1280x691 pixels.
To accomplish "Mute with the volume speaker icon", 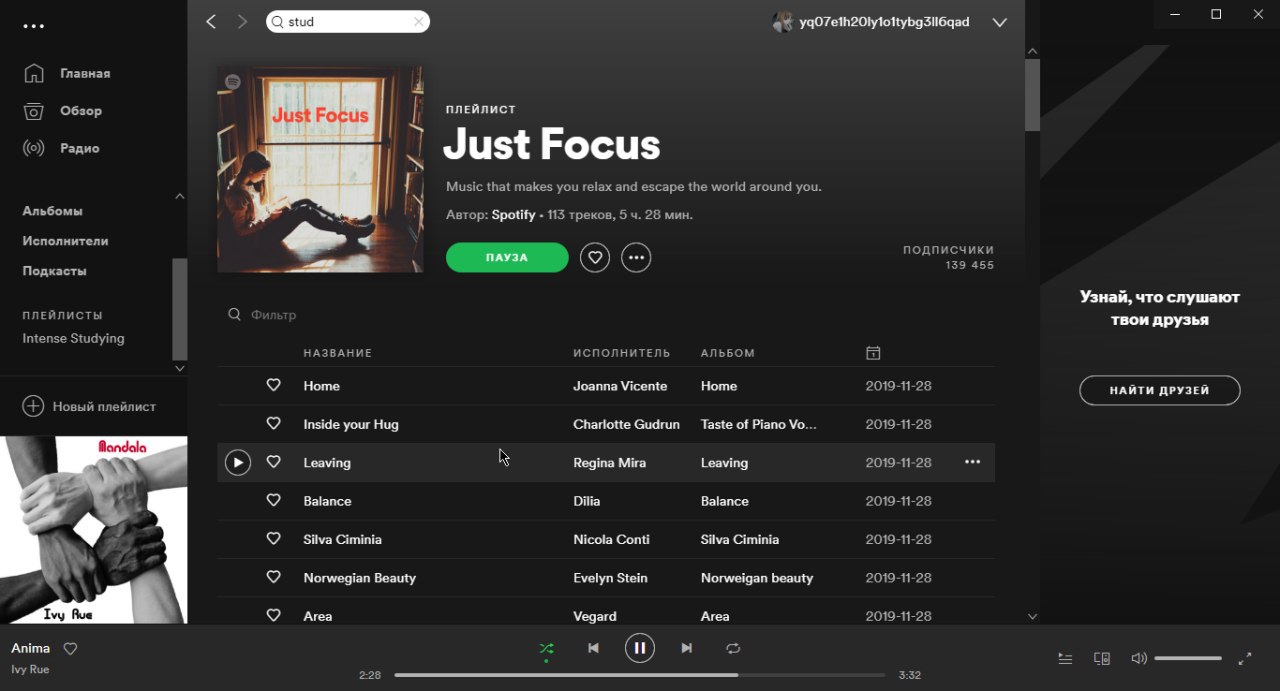I will (1138, 658).
